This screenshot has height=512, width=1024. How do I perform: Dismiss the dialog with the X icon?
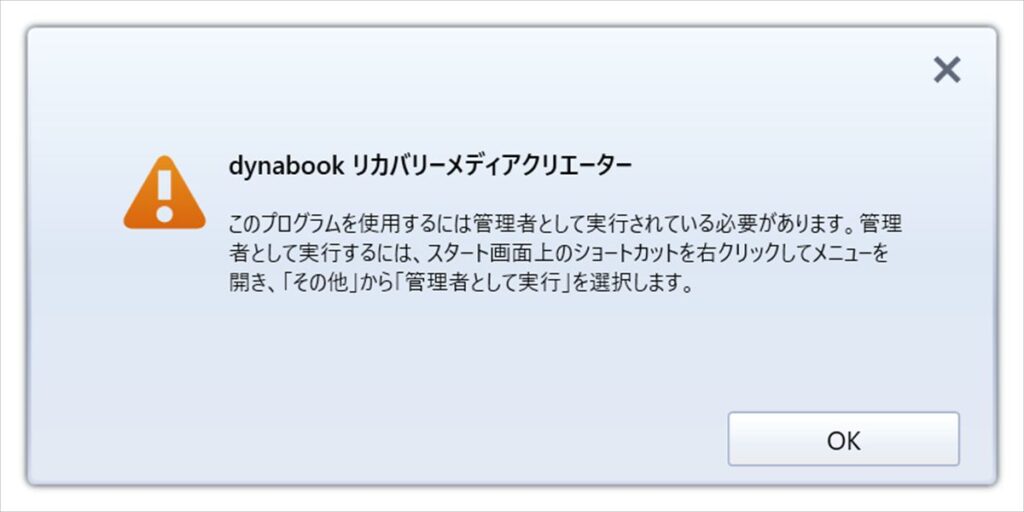tap(946, 69)
